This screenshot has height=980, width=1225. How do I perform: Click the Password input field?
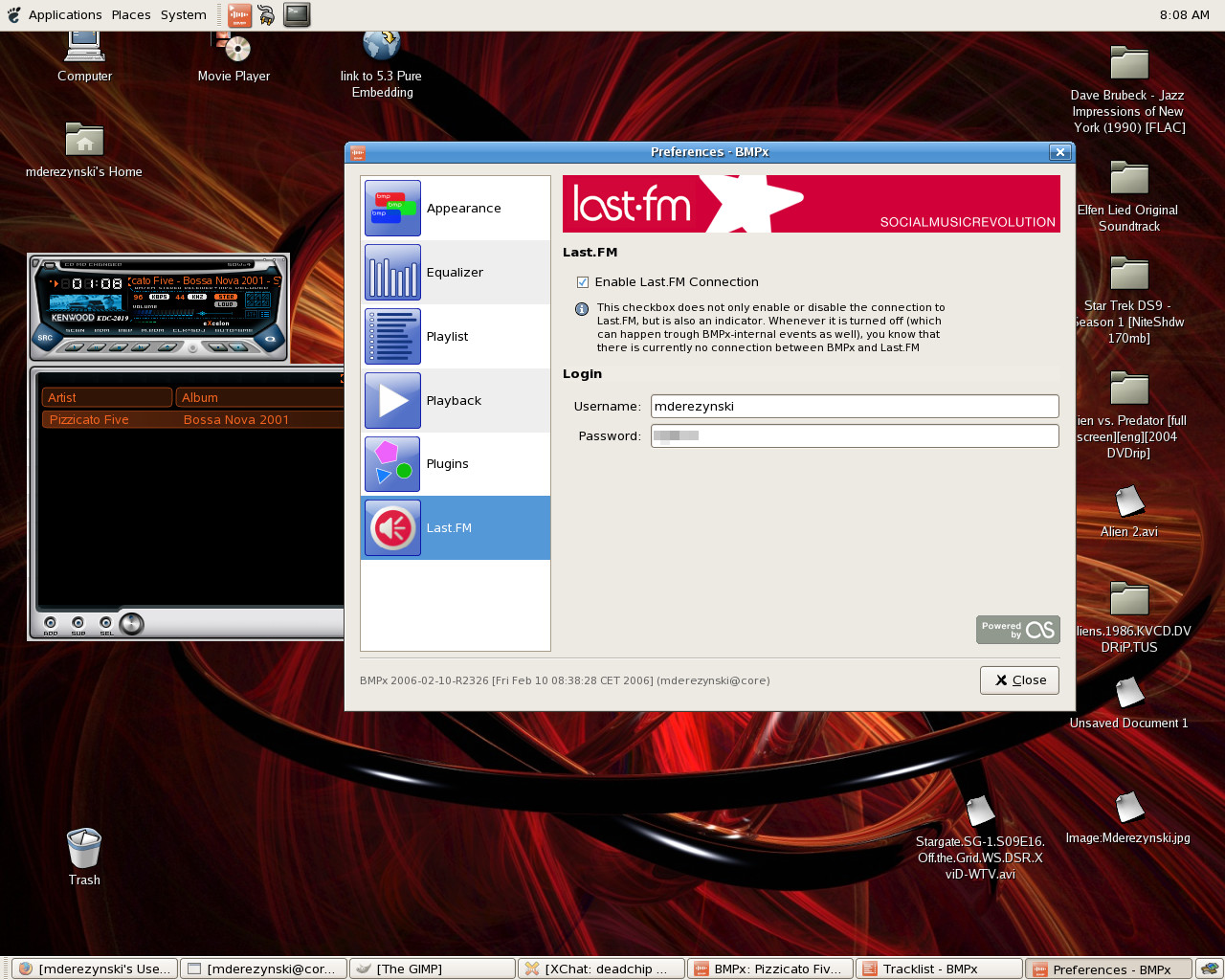(x=854, y=436)
